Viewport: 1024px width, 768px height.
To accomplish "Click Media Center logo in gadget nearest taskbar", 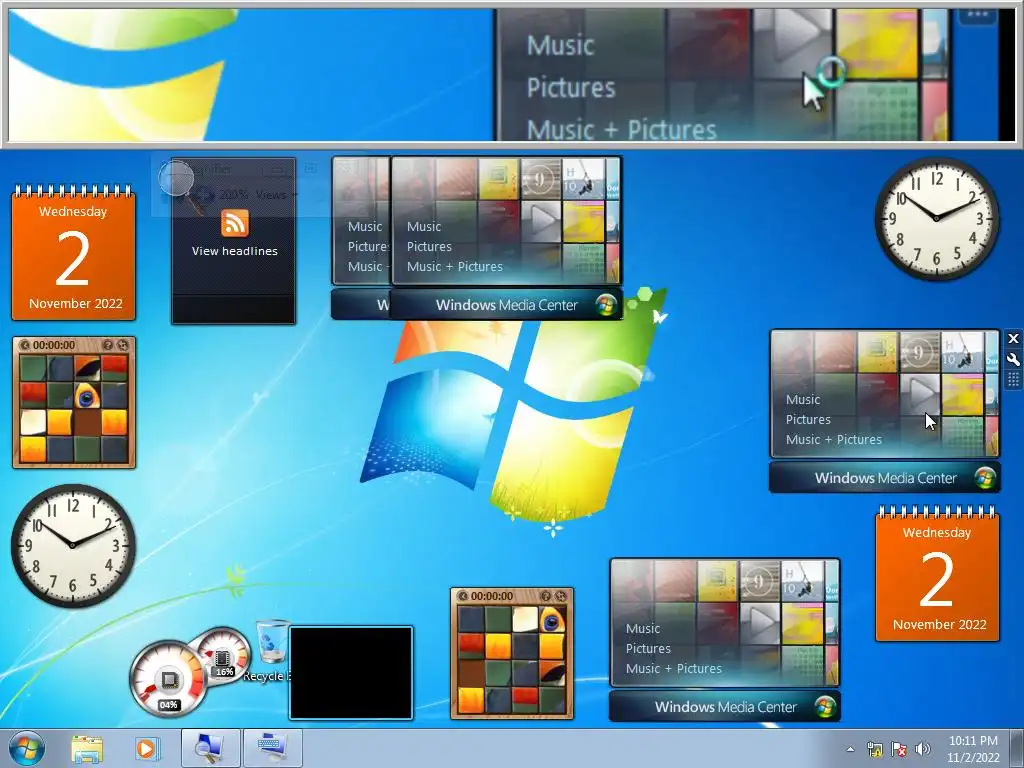I will [825, 707].
